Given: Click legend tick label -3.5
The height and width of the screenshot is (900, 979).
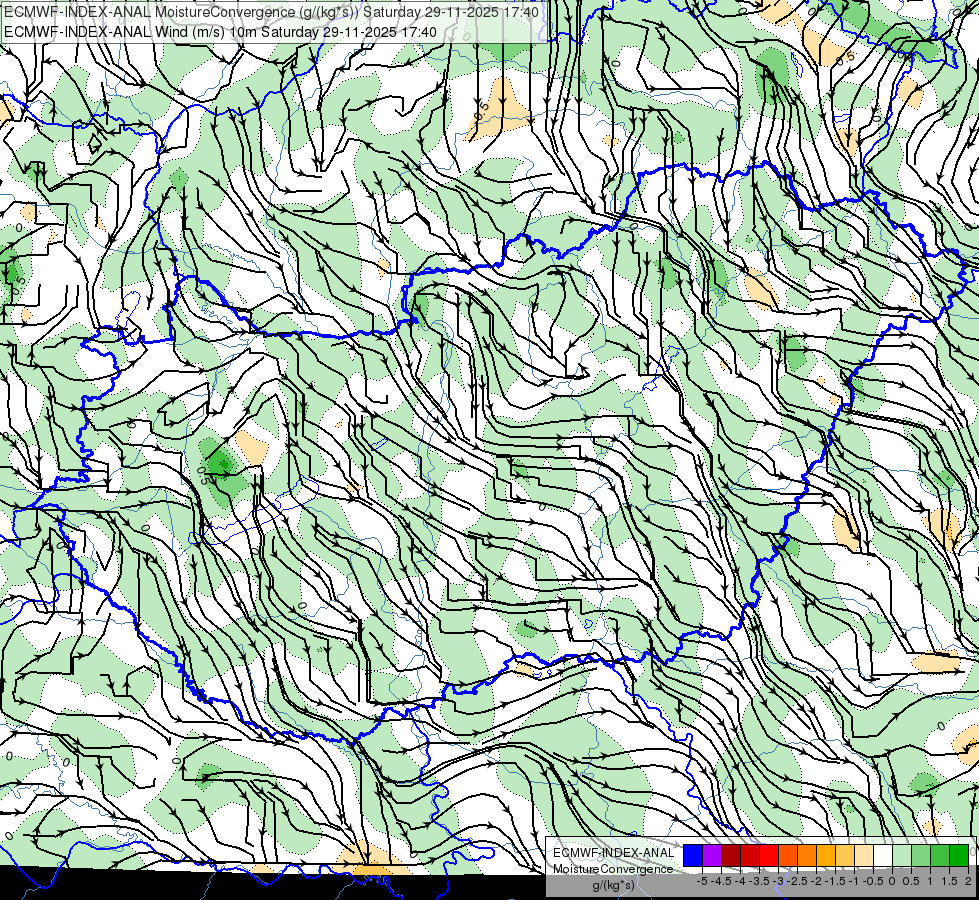Looking at the screenshot, I should click(759, 881).
